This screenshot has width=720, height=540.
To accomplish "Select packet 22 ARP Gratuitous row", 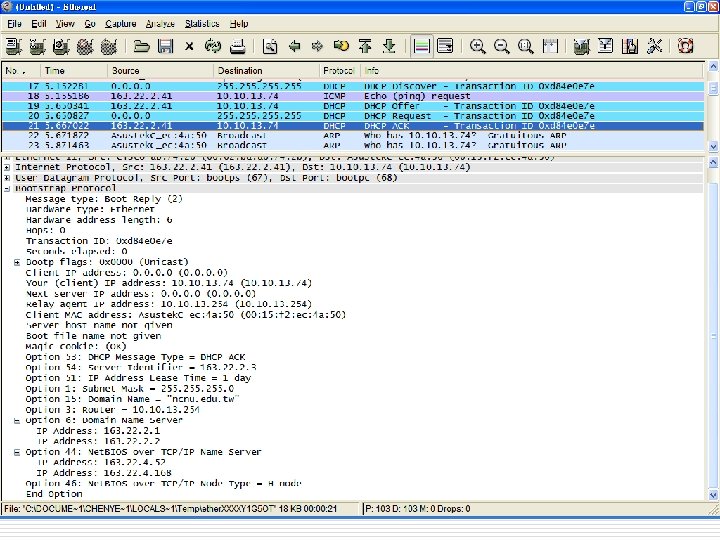I will point(353,136).
